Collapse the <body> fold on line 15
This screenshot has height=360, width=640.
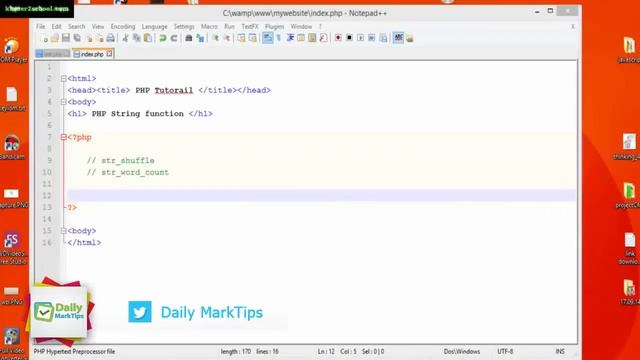click(64, 231)
